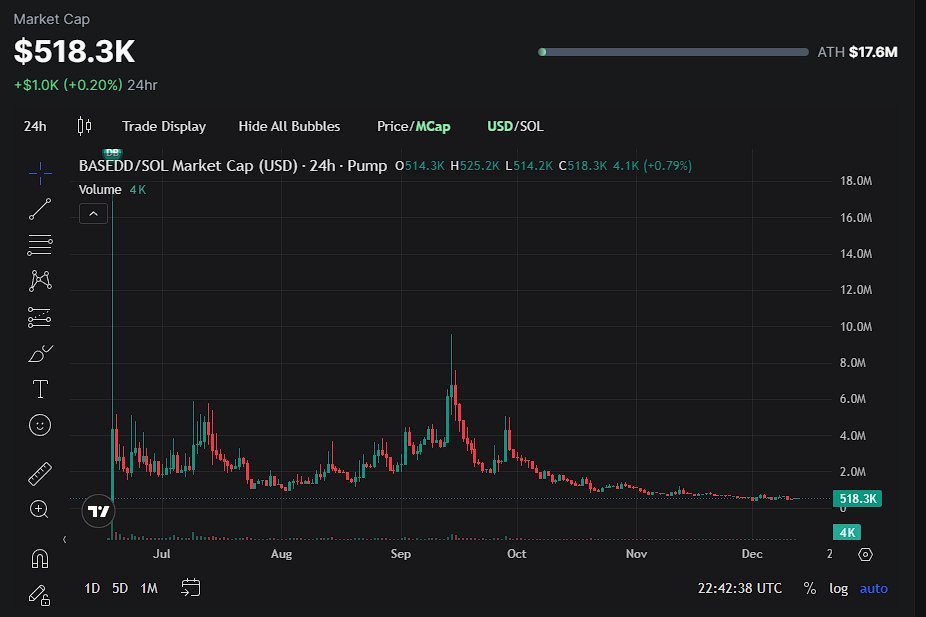Viewport: 926px width, 617px height.
Task: Toggle log scale mode
Action: pyautogui.click(x=839, y=589)
